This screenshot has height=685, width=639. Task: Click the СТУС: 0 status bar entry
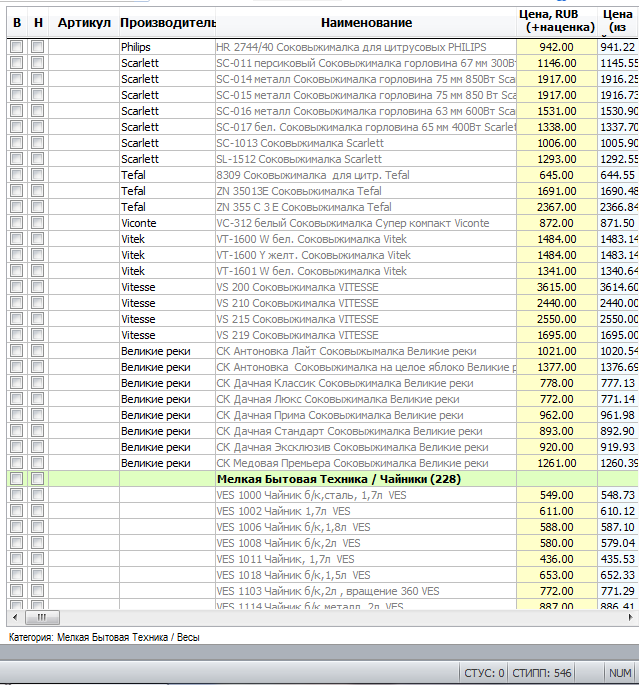point(484,673)
